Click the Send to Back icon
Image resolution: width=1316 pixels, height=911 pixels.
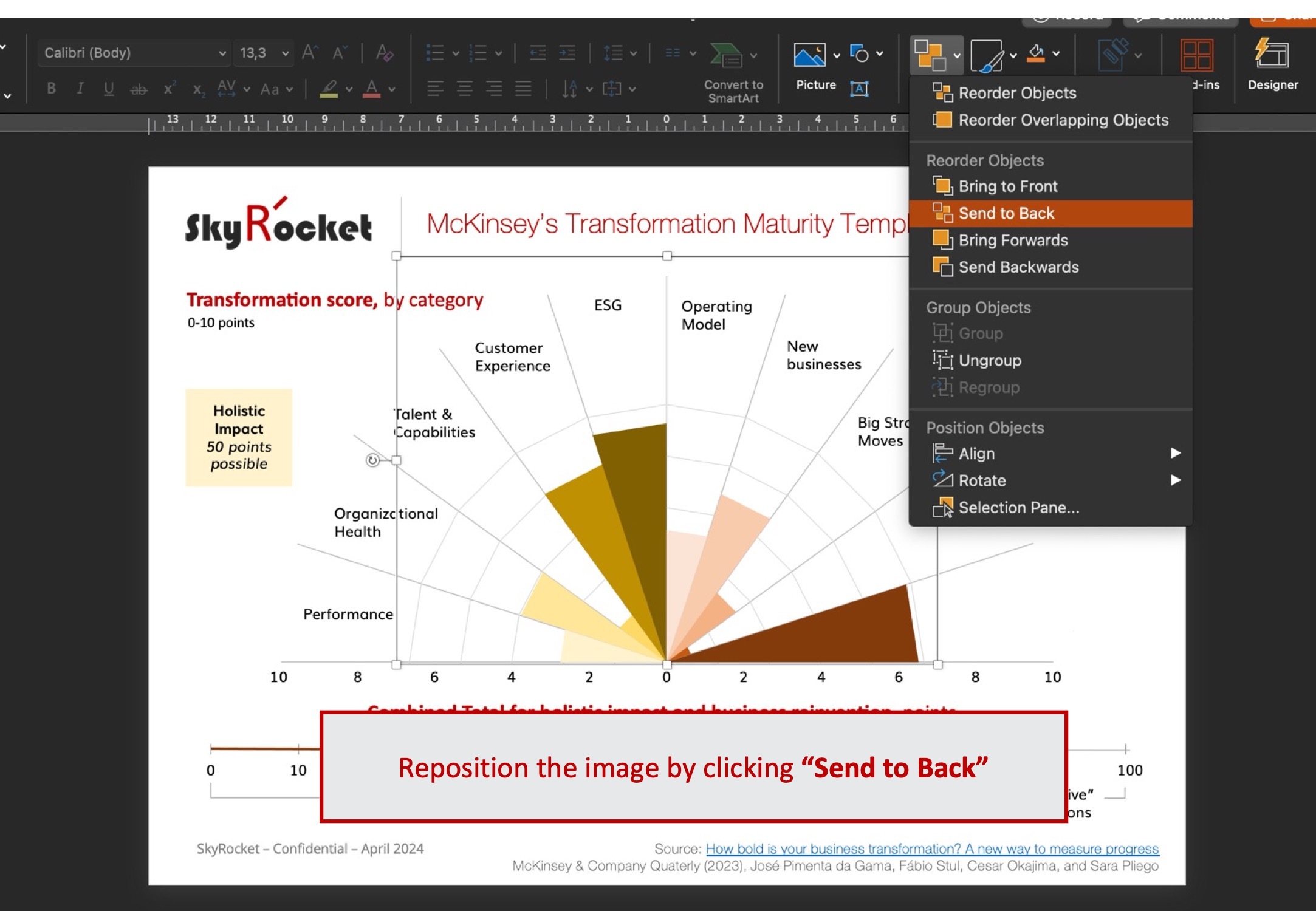click(942, 213)
